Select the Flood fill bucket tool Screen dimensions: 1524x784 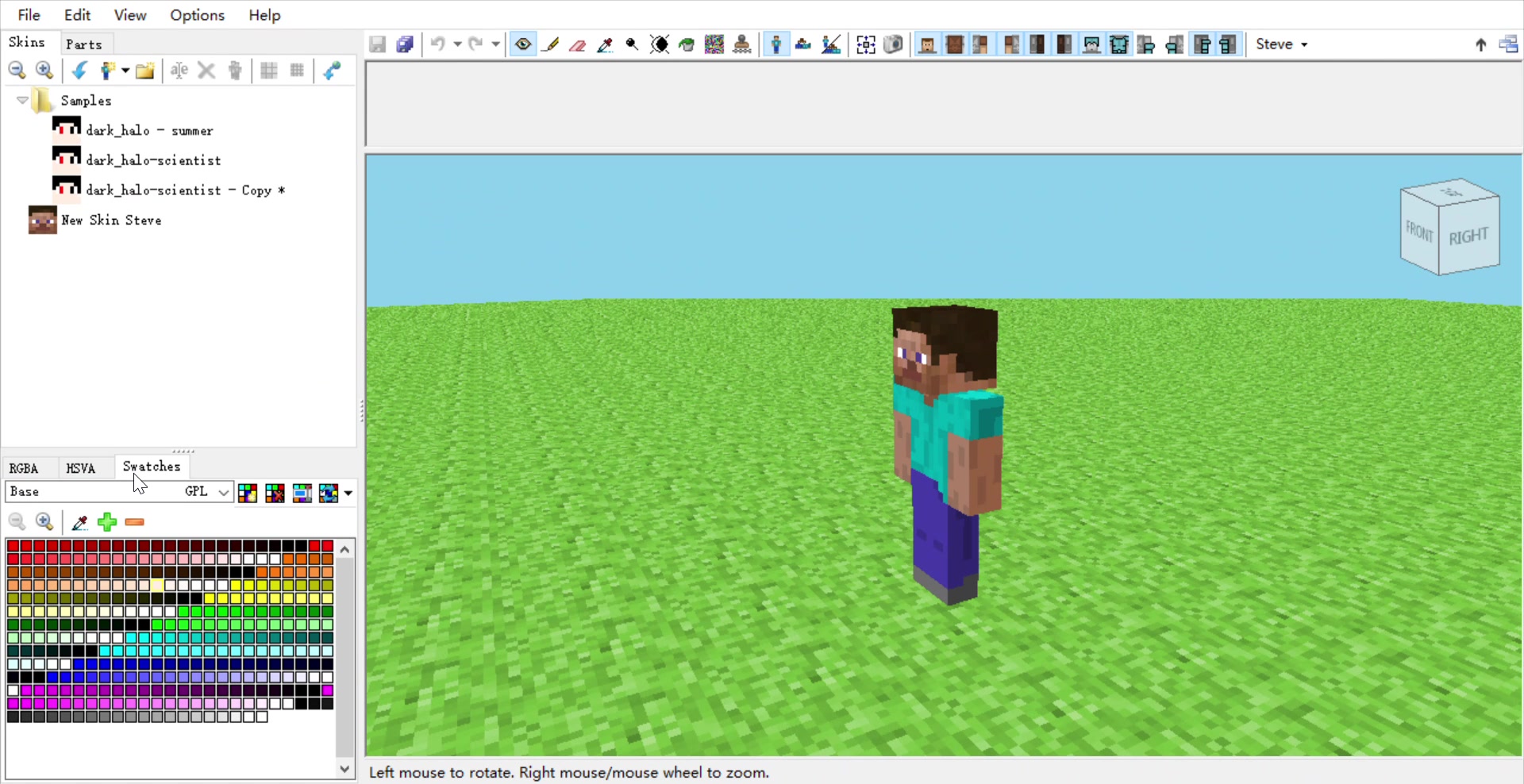coord(687,44)
